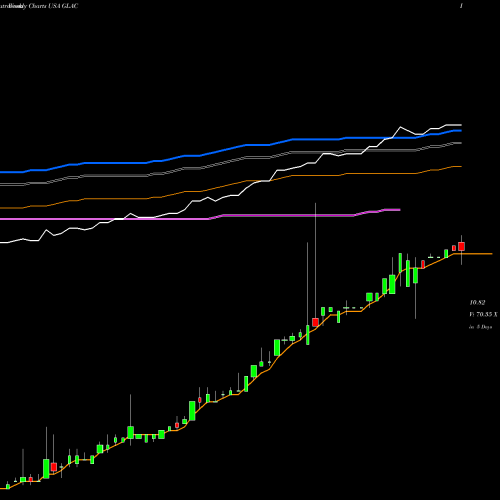Viewport: 500px width, 500px height.
Task: Click the volume label reading 70.35
Action: pyautogui.click(x=484, y=314)
